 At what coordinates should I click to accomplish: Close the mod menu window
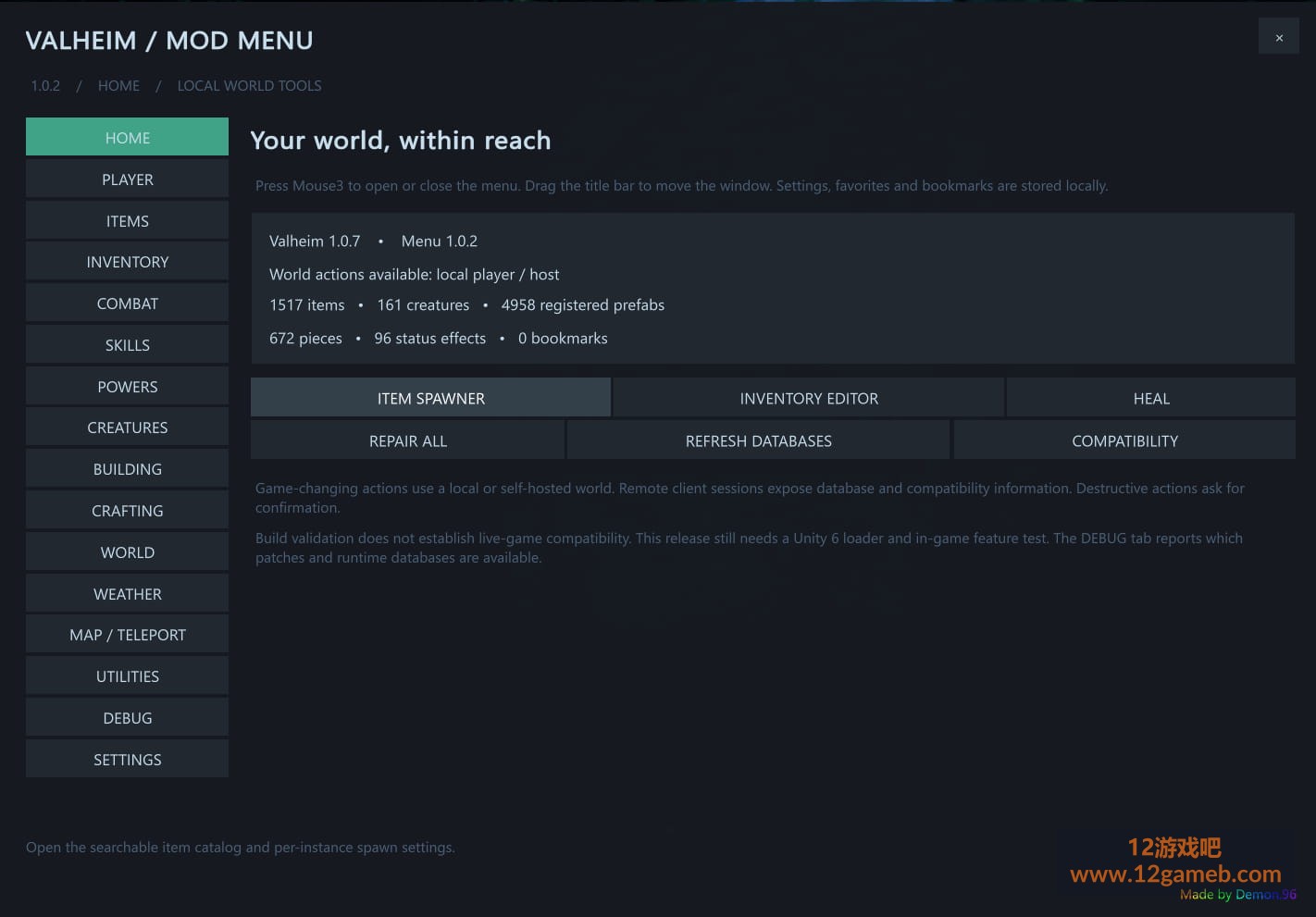point(1278,37)
